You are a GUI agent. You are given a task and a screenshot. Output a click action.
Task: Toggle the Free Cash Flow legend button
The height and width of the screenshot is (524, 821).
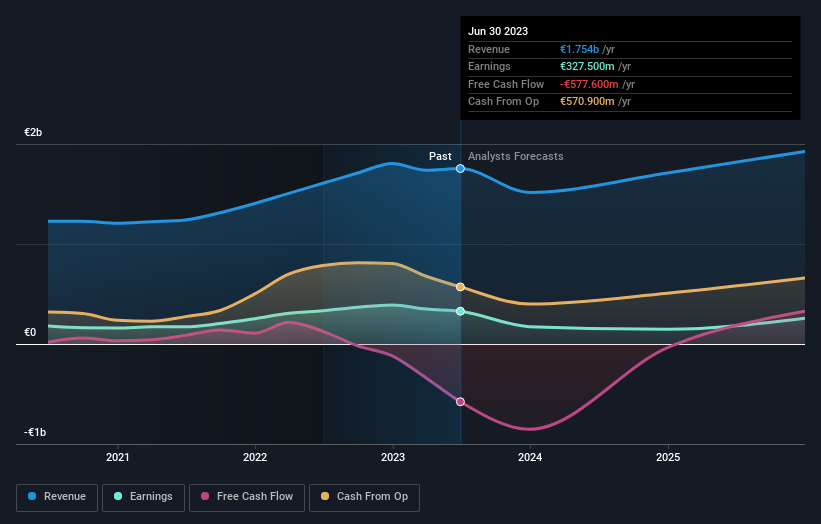click(247, 497)
